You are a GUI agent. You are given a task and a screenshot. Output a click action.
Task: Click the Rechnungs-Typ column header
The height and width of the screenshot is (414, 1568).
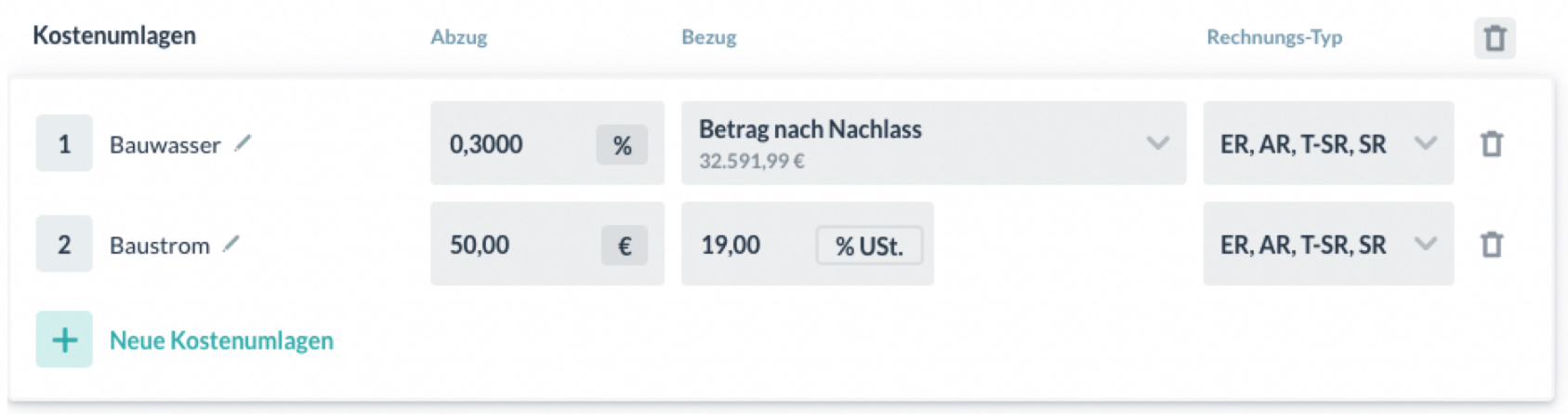coord(1273,38)
